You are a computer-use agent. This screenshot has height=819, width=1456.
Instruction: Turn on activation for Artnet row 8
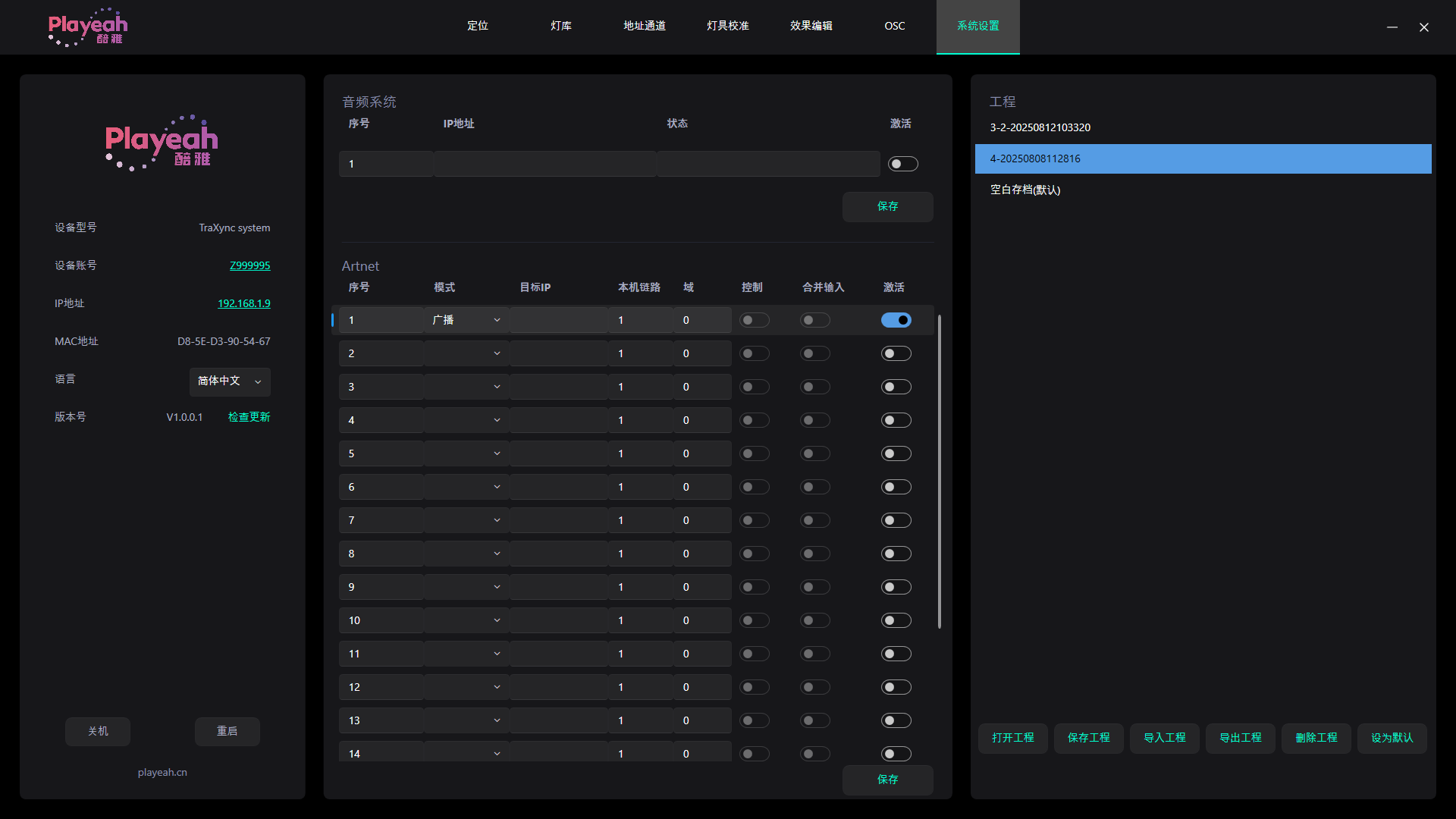(896, 554)
